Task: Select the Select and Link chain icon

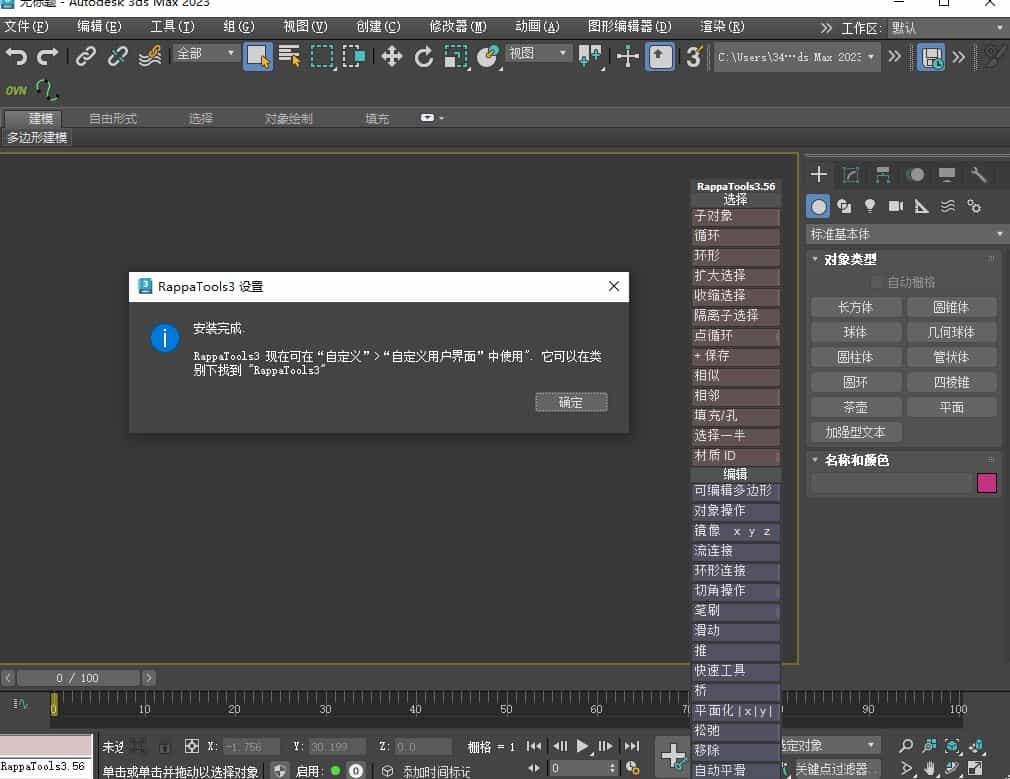Action: pyautogui.click(x=86, y=57)
